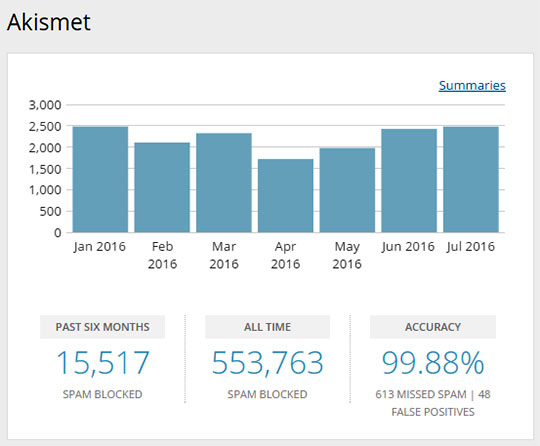This screenshot has height=446, width=540.
Task: Click the Akismet page title
Action: click(49, 22)
